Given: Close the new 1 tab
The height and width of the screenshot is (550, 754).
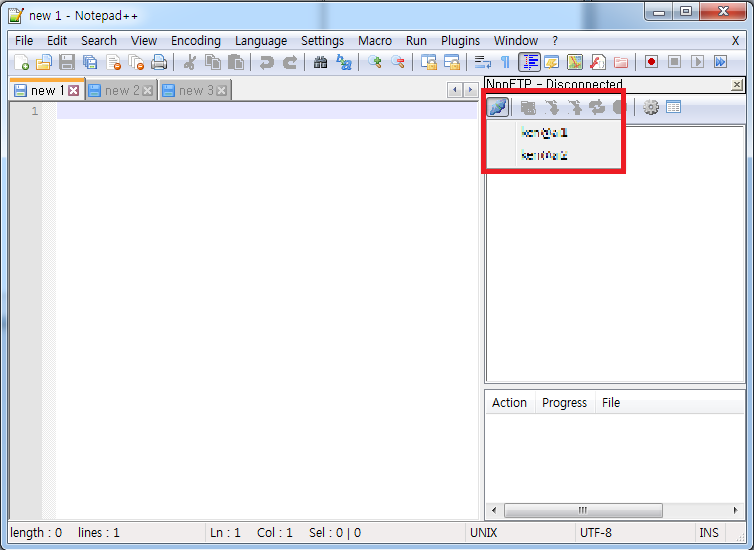Looking at the screenshot, I should pos(73,90).
